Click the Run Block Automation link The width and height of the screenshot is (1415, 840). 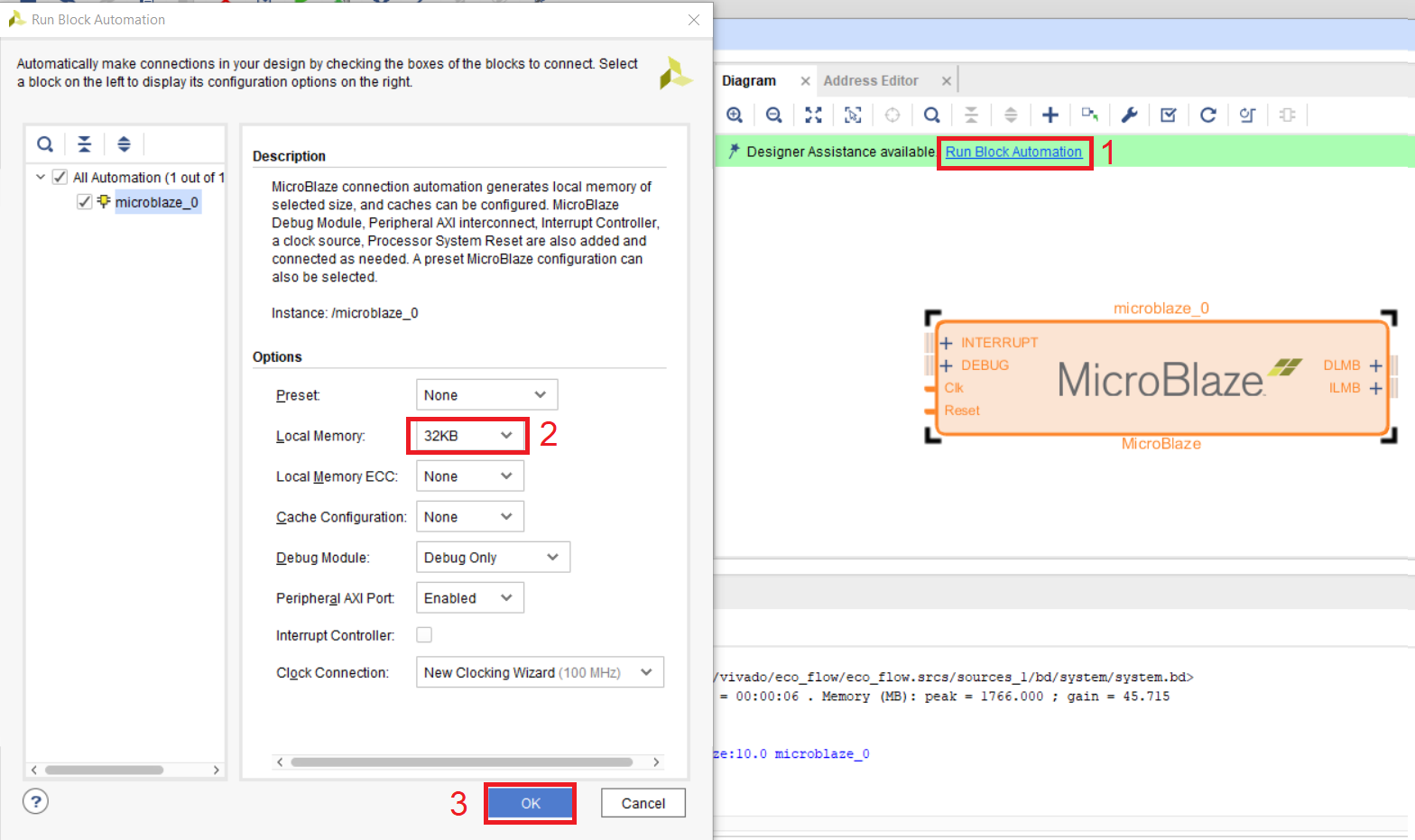(1013, 152)
